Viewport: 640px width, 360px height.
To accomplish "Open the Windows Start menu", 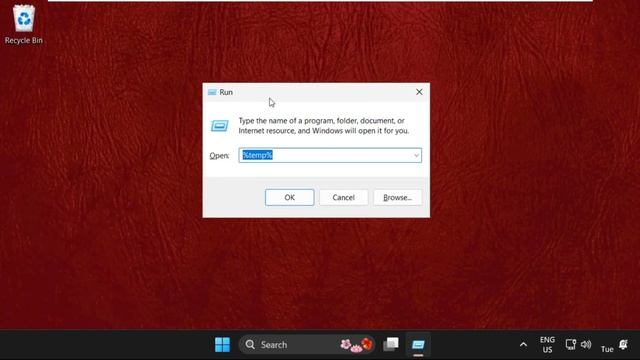I will (x=222, y=345).
